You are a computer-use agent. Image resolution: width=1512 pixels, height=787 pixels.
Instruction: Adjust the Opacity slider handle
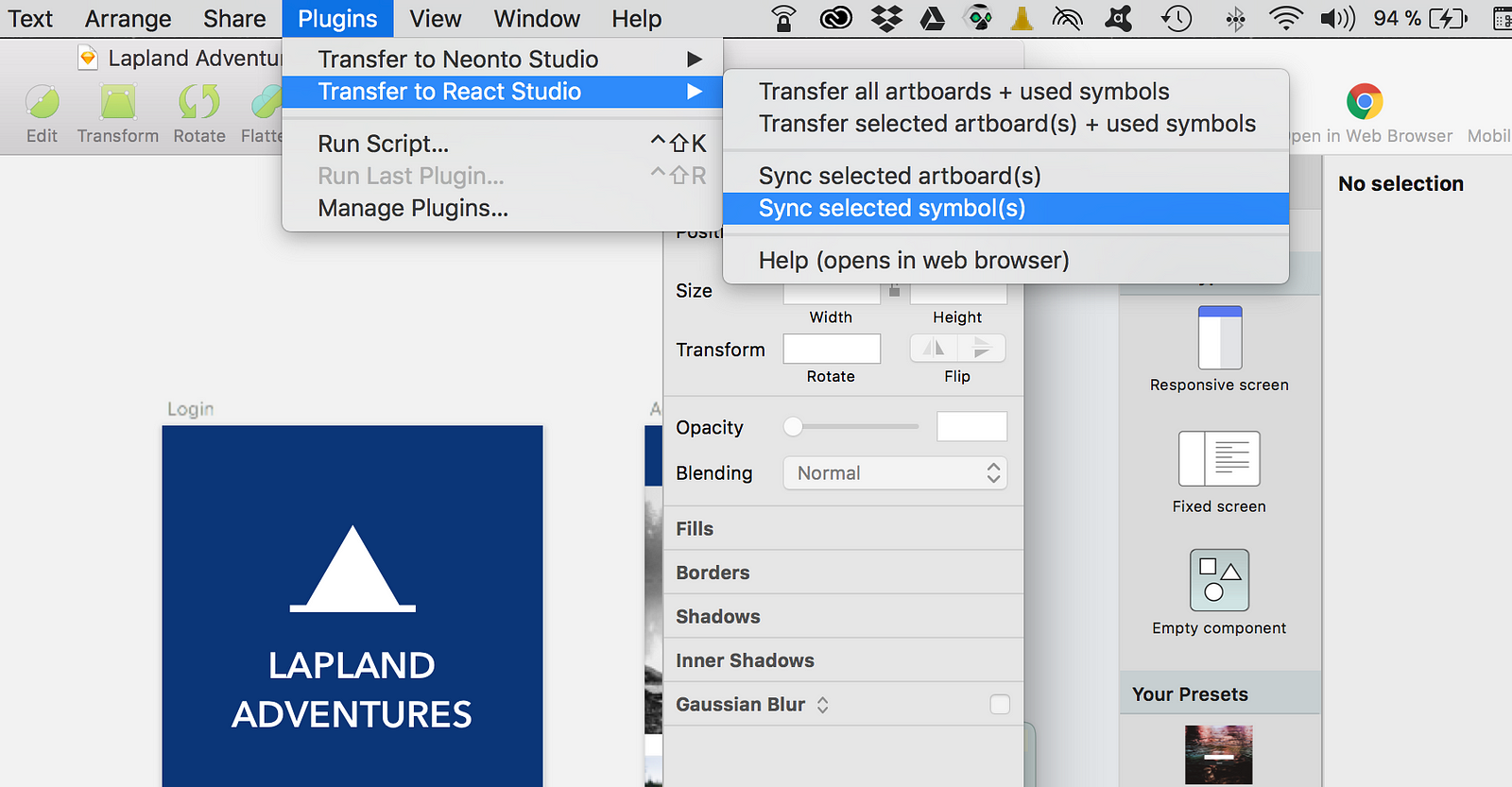point(793,427)
